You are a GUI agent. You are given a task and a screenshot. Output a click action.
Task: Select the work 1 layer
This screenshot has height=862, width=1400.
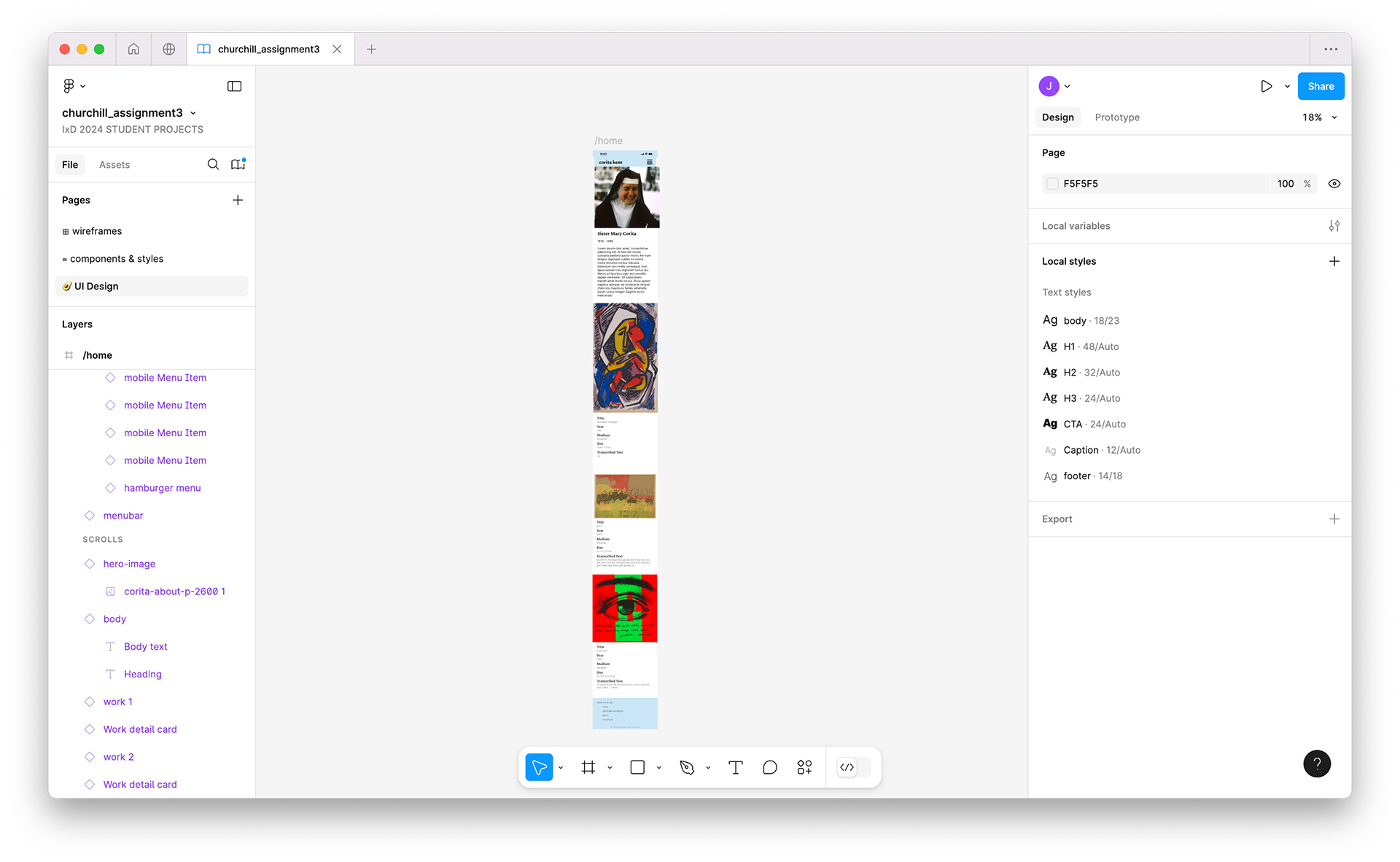pos(118,702)
